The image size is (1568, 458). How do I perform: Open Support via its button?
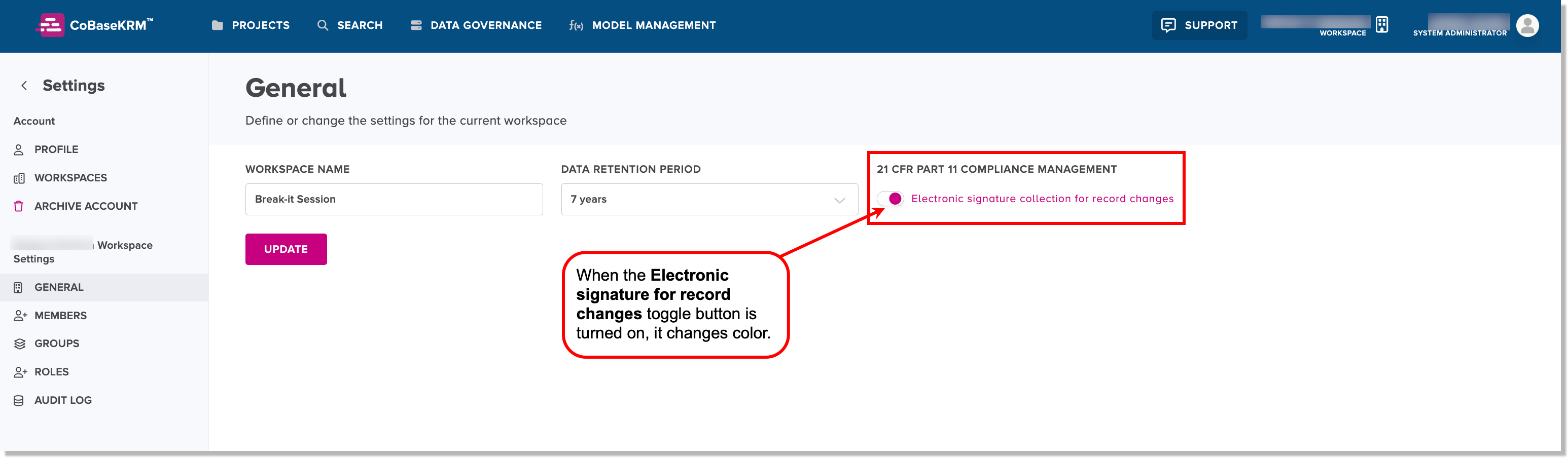(x=1199, y=25)
